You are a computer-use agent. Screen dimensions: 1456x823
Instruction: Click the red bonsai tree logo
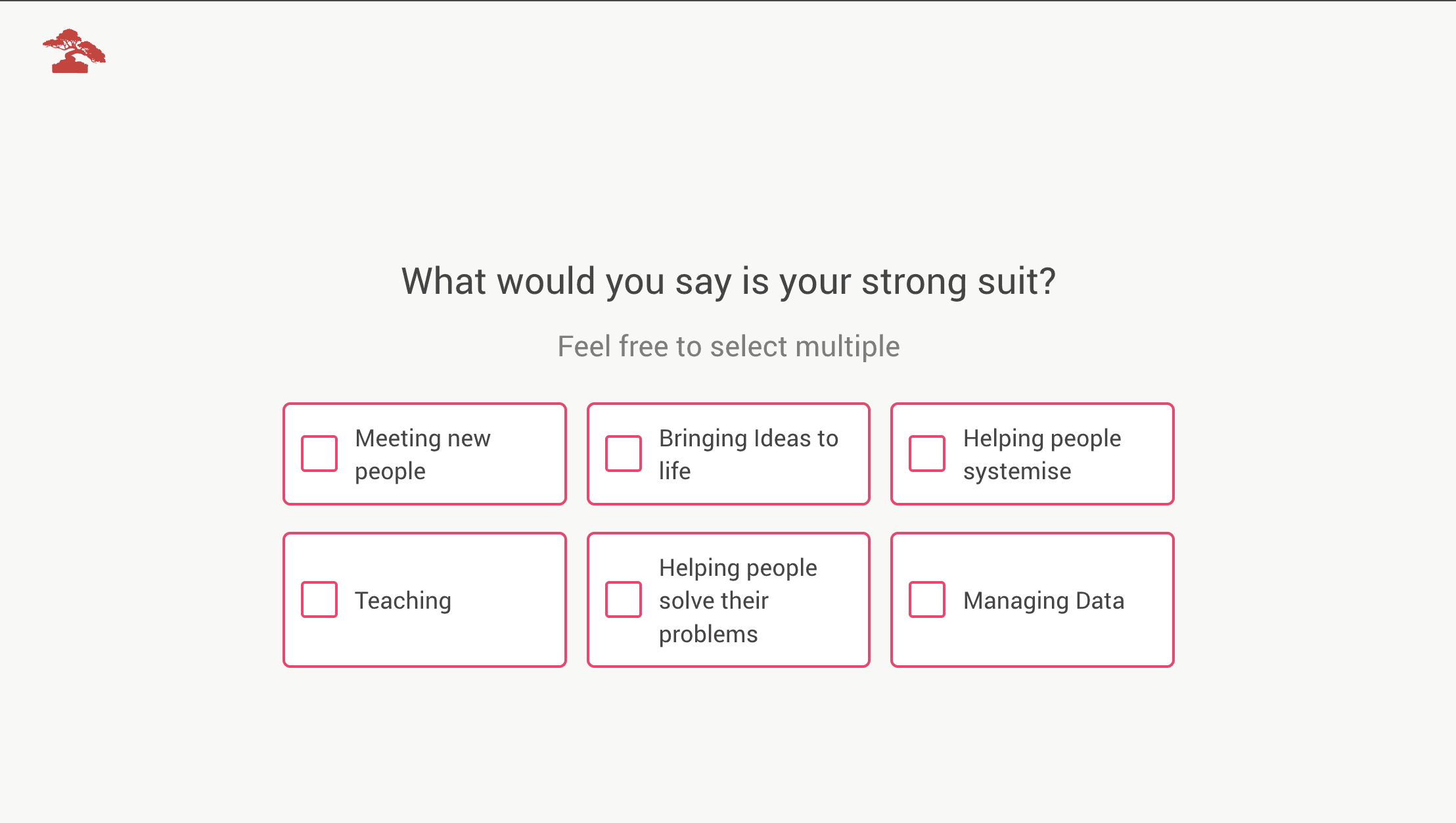pyautogui.click(x=74, y=51)
